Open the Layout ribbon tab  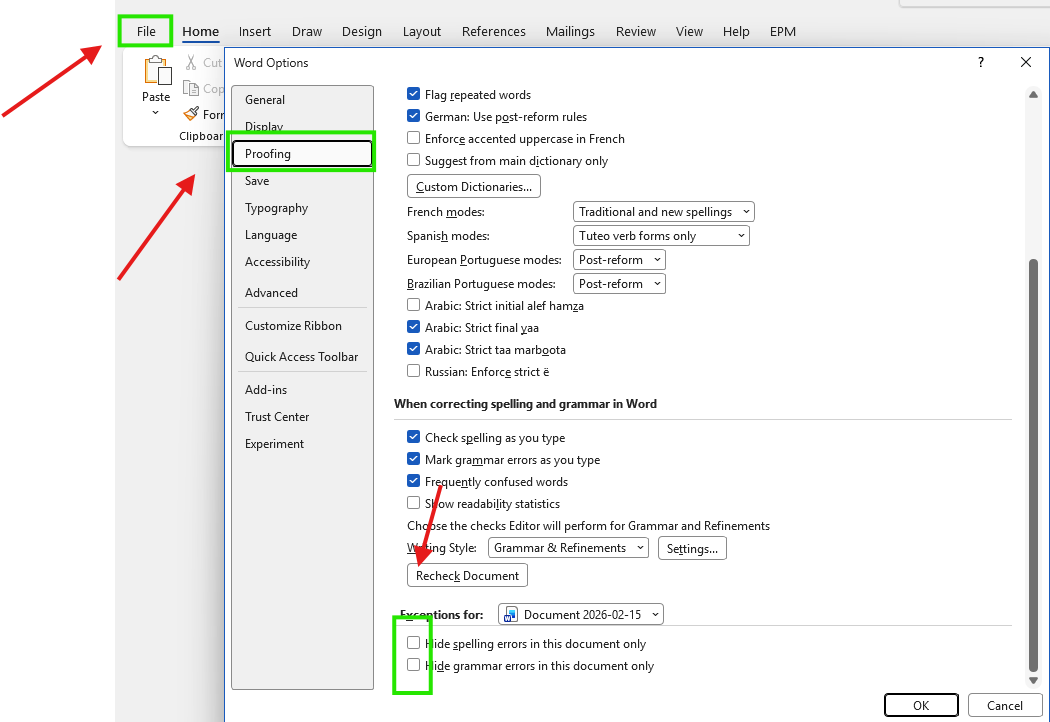pyautogui.click(x=422, y=31)
